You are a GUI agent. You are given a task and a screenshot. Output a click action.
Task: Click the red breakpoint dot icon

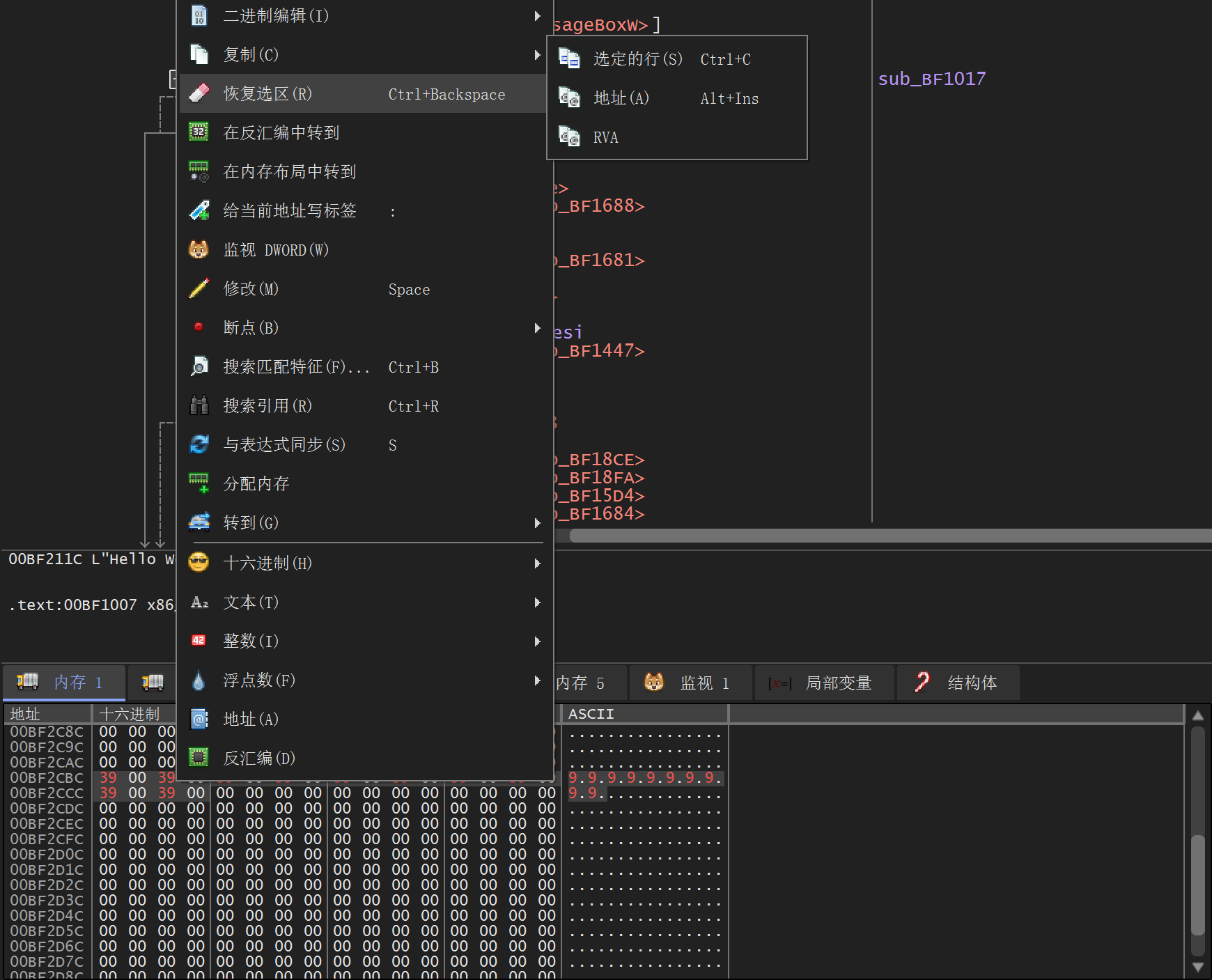(x=199, y=327)
